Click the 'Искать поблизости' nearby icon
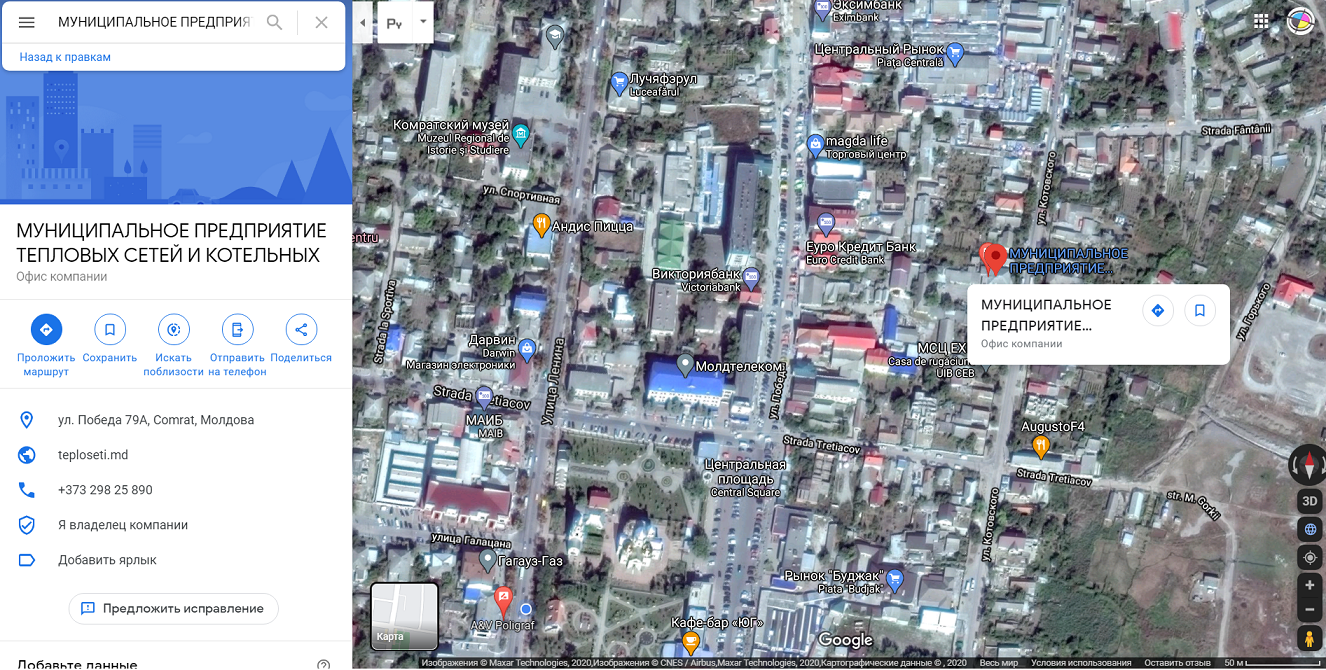1326x670 pixels. coord(174,329)
